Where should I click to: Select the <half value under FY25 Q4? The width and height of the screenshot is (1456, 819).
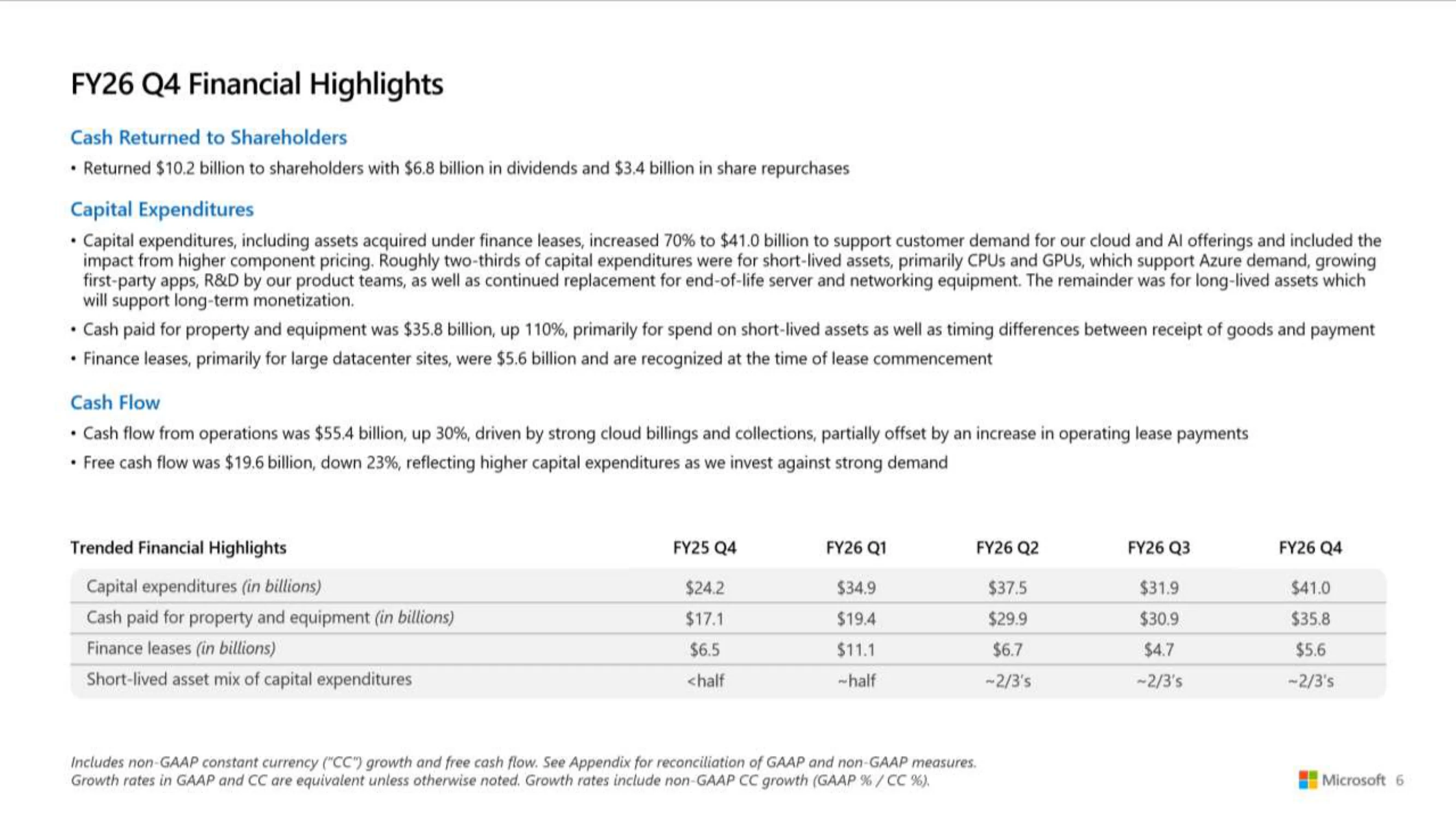[x=705, y=680]
